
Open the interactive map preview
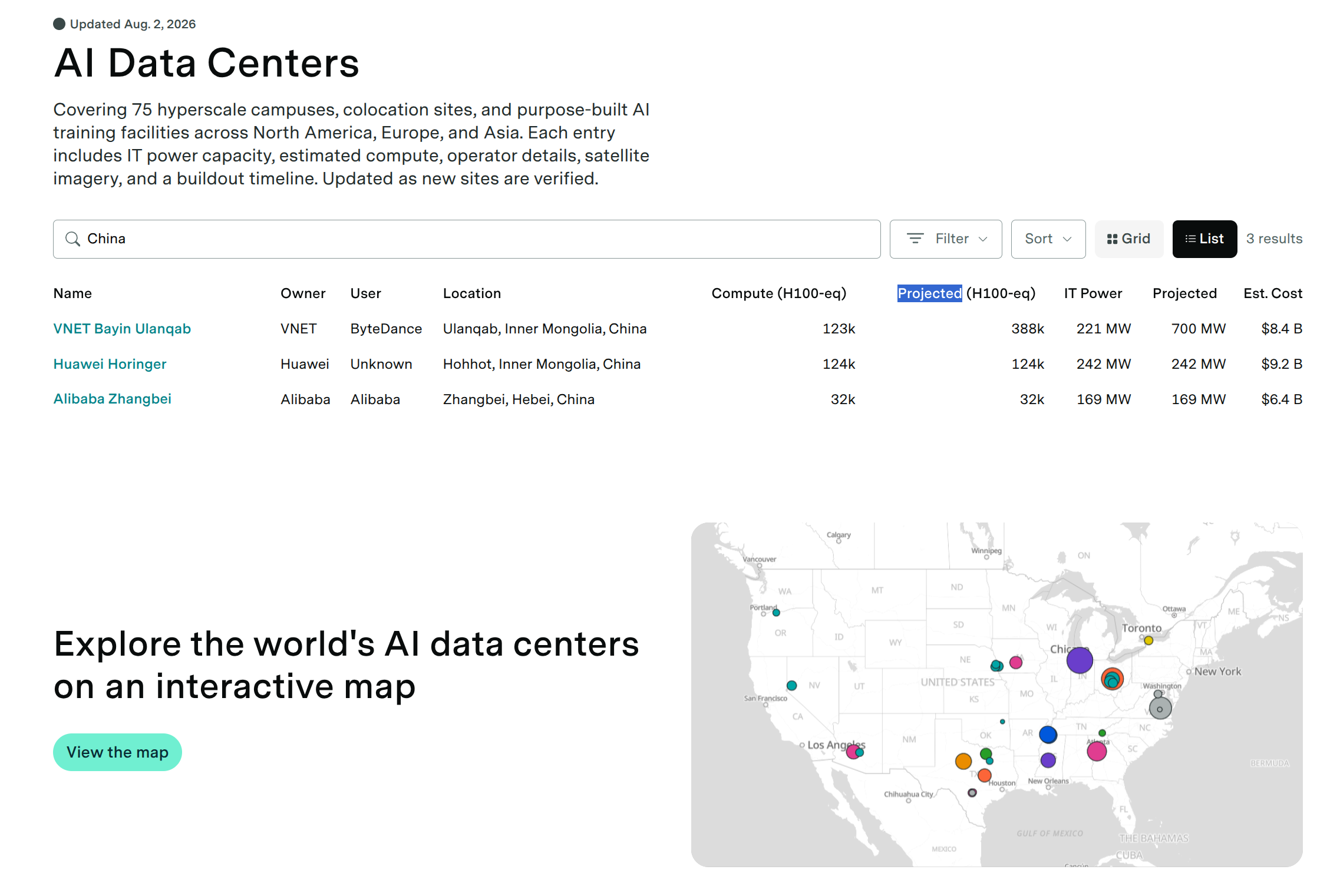996,695
